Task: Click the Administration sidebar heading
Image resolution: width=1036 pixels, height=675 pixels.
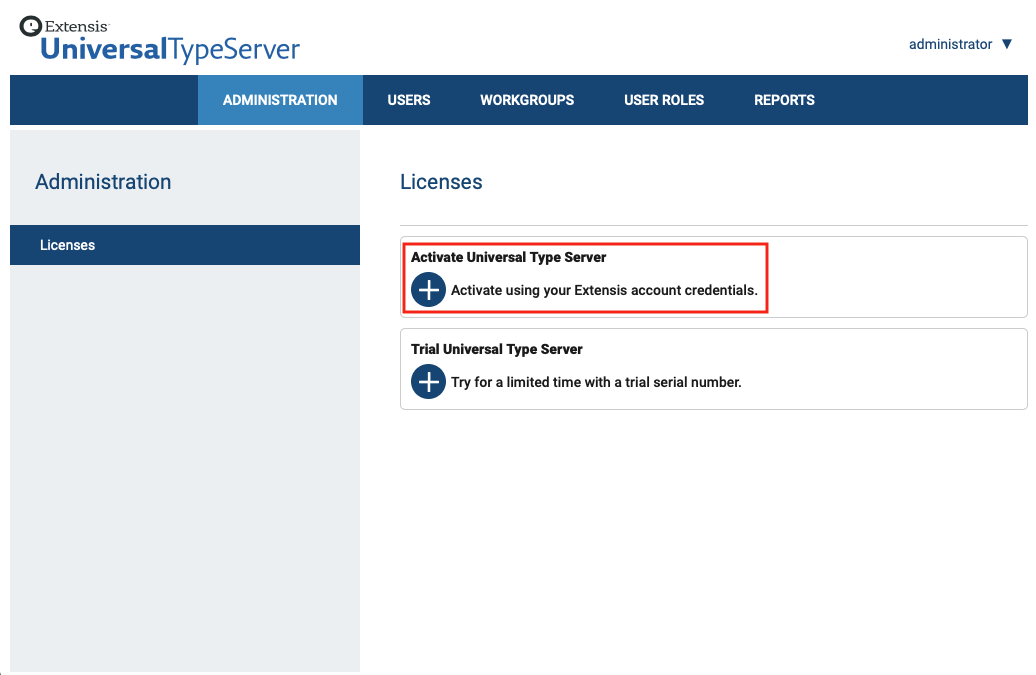Action: pyautogui.click(x=103, y=182)
